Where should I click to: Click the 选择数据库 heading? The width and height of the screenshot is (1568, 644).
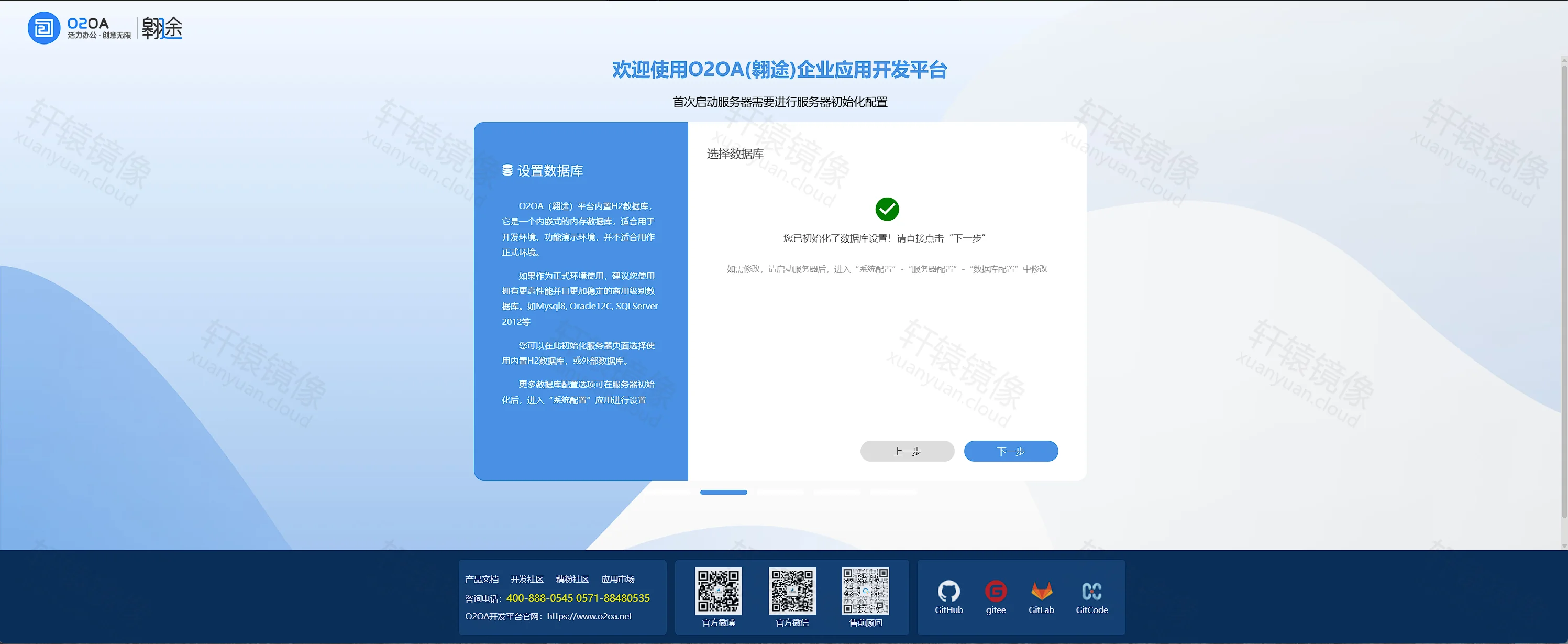point(735,154)
